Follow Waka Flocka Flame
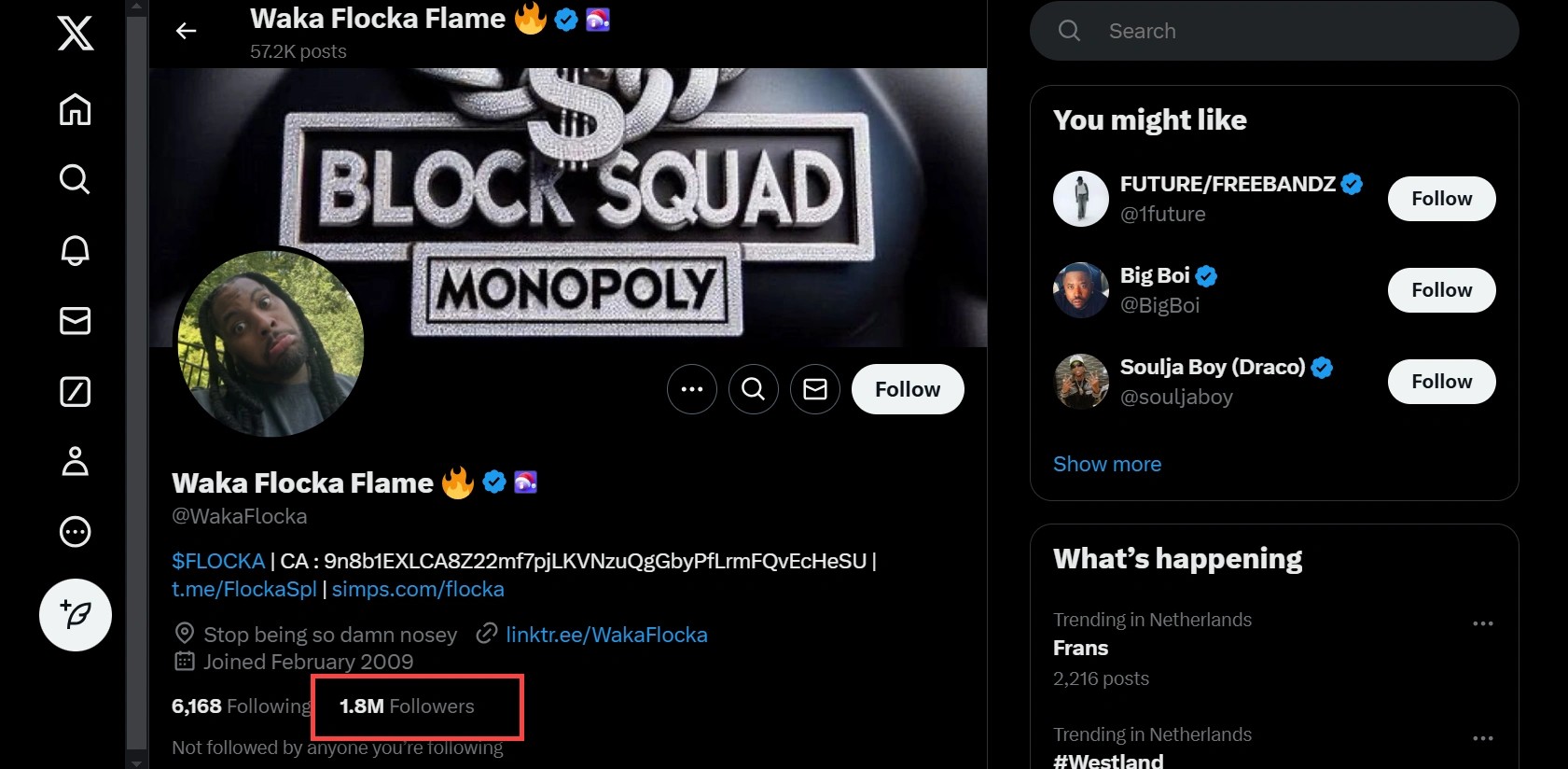 tap(908, 389)
